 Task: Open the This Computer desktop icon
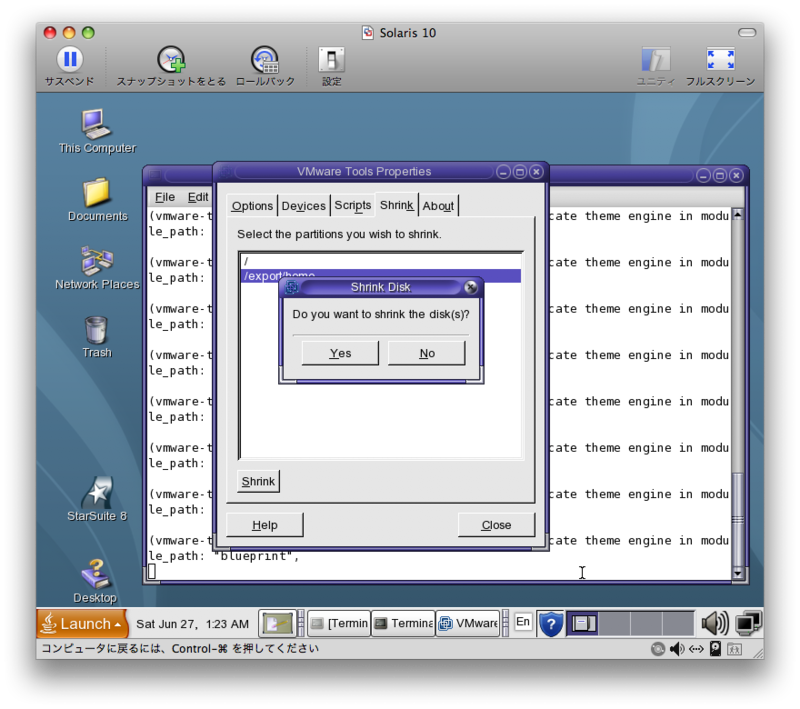[96, 124]
